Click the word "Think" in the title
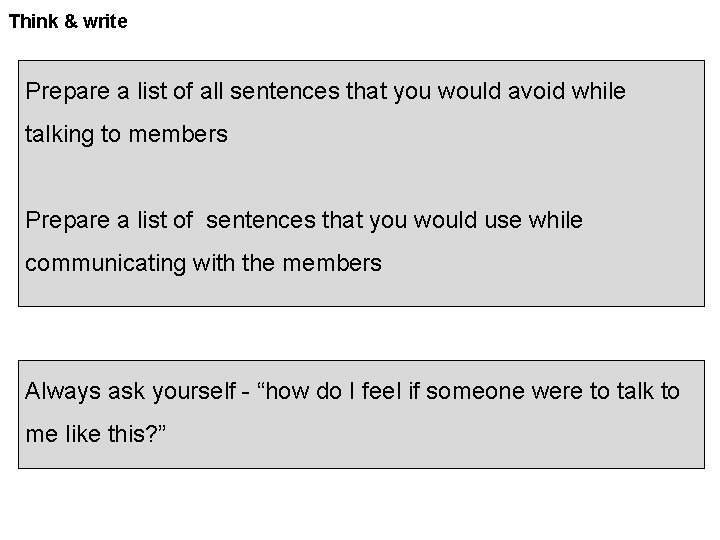 (x=34, y=20)
